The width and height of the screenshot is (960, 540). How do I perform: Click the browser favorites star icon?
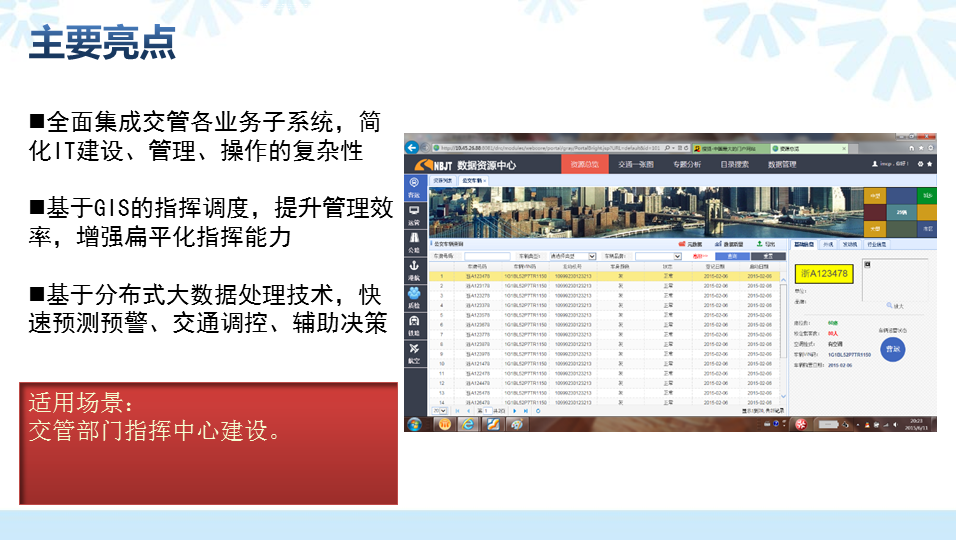pyautogui.click(x=921, y=148)
